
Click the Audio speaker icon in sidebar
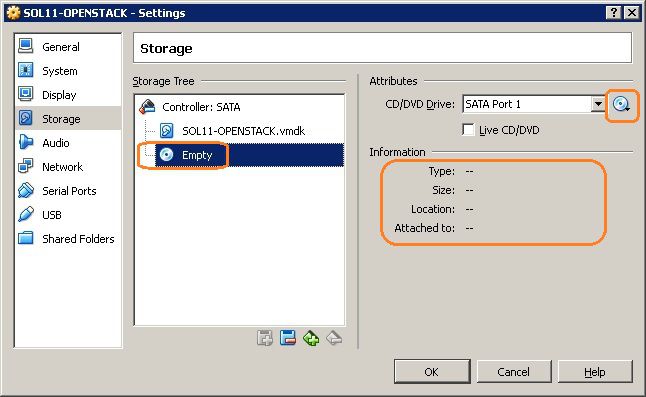(26, 142)
